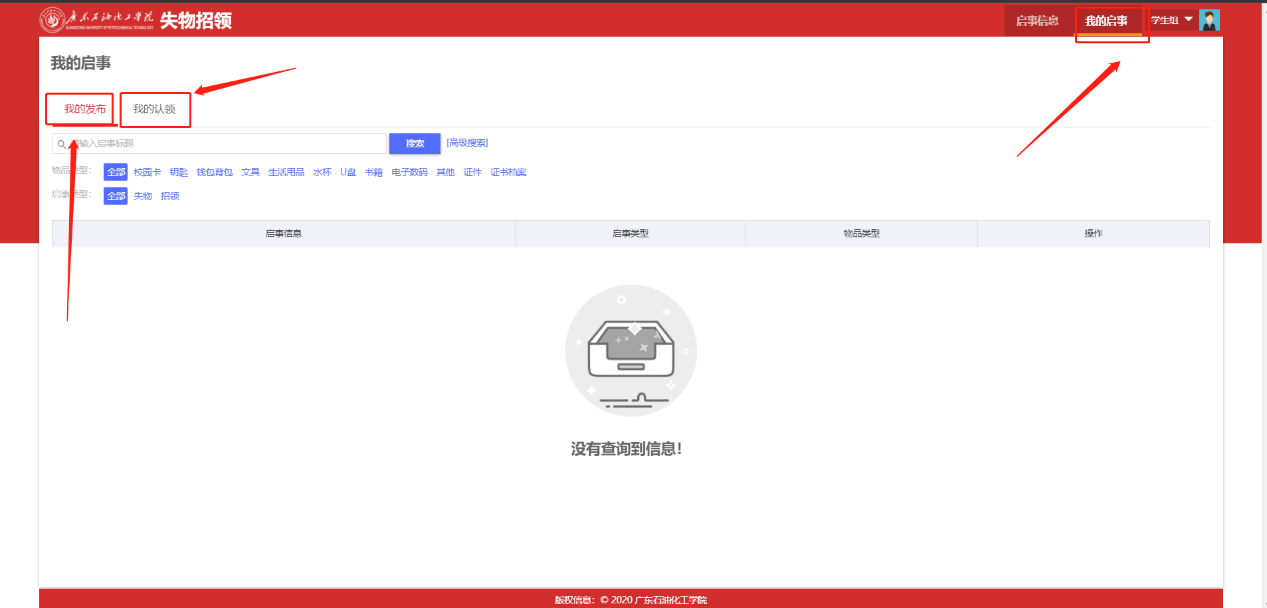
Task: Filter item type by 校园卡
Action: pos(147,172)
